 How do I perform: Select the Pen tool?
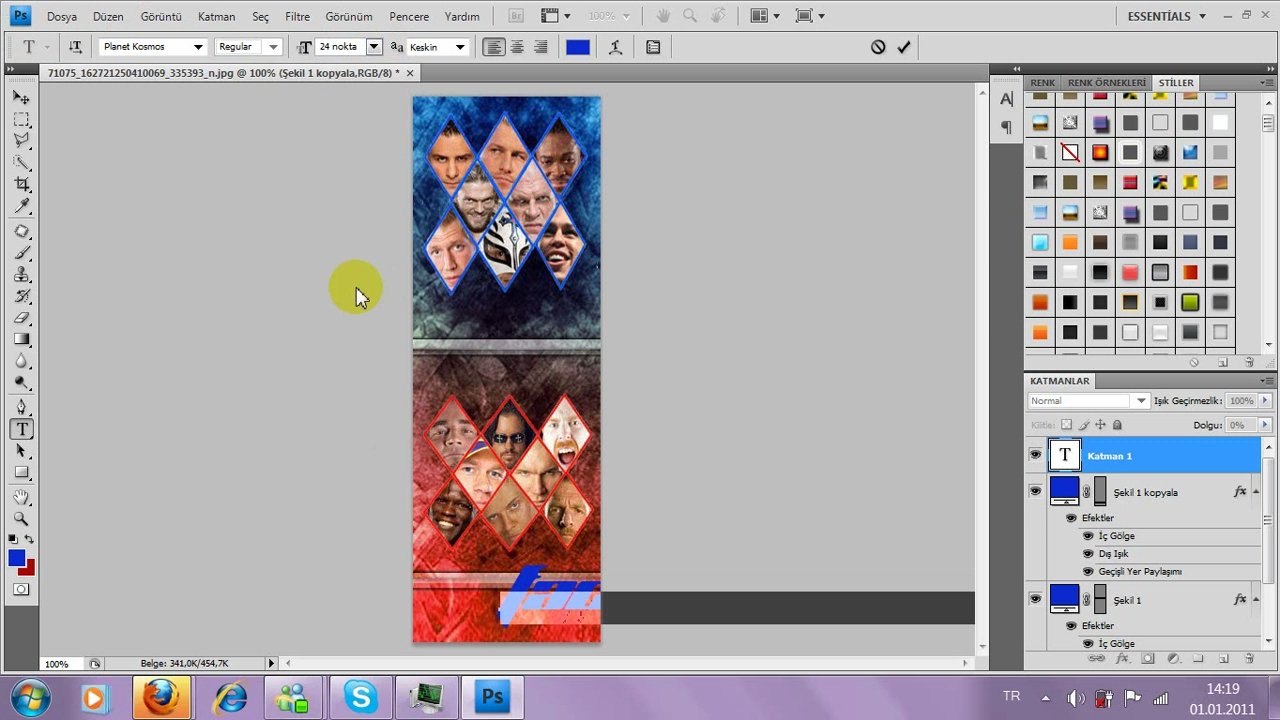pos(21,407)
